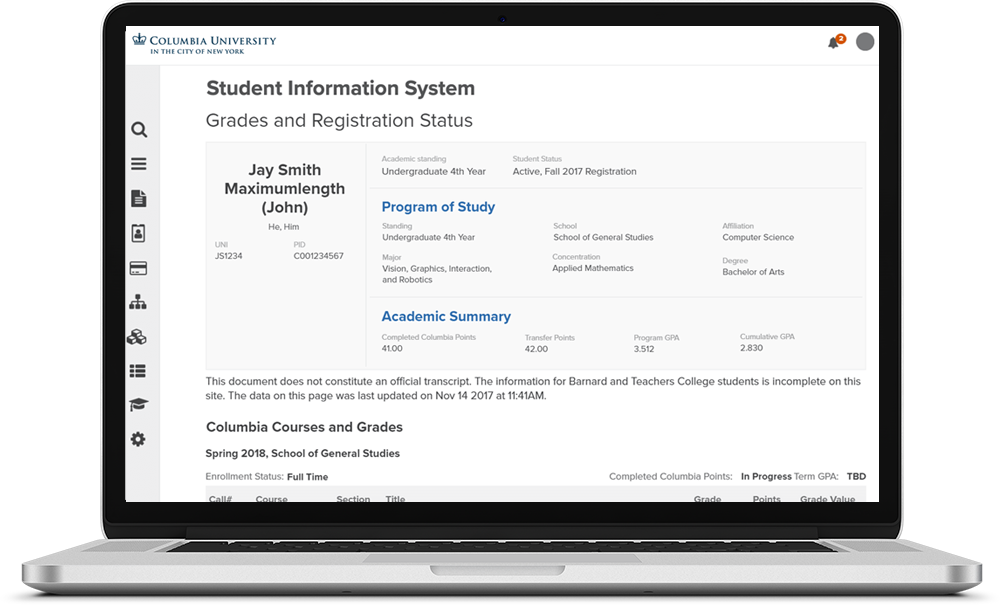Select the document page icon in sidebar
Viewport: 1000px width, 605px height.
click(138, 198)
